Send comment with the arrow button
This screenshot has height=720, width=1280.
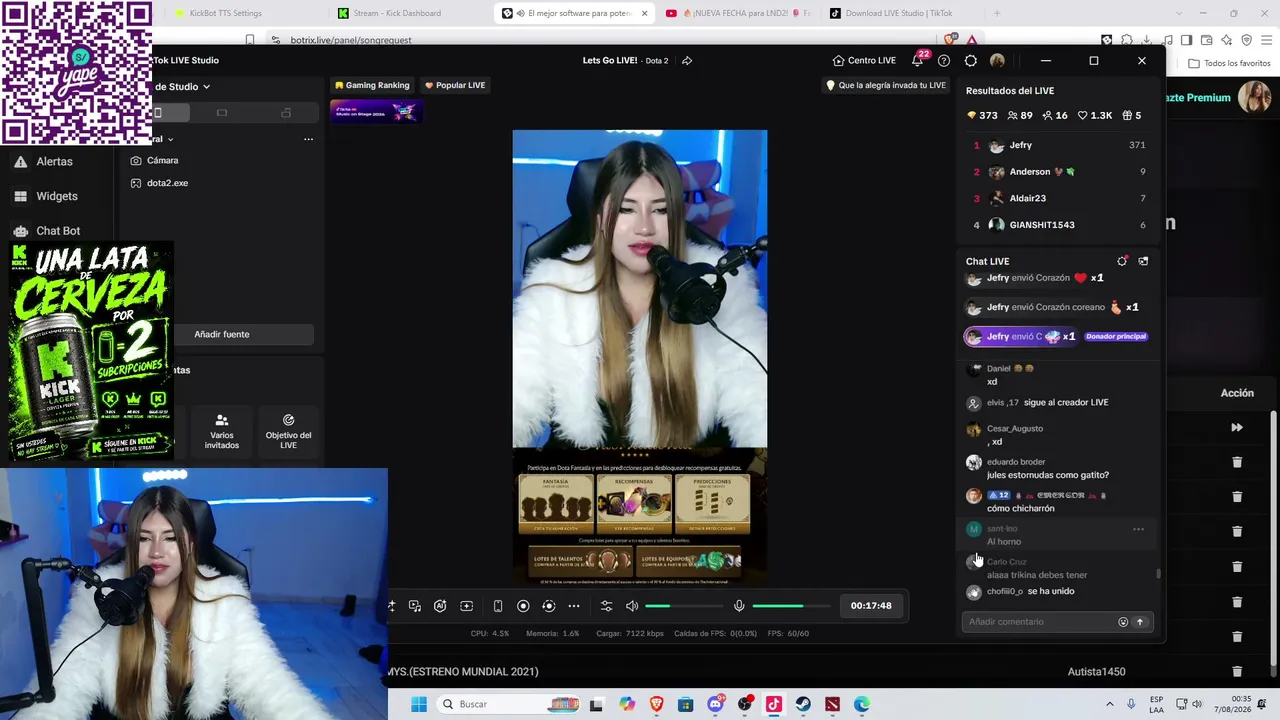tap(1139, 622)
